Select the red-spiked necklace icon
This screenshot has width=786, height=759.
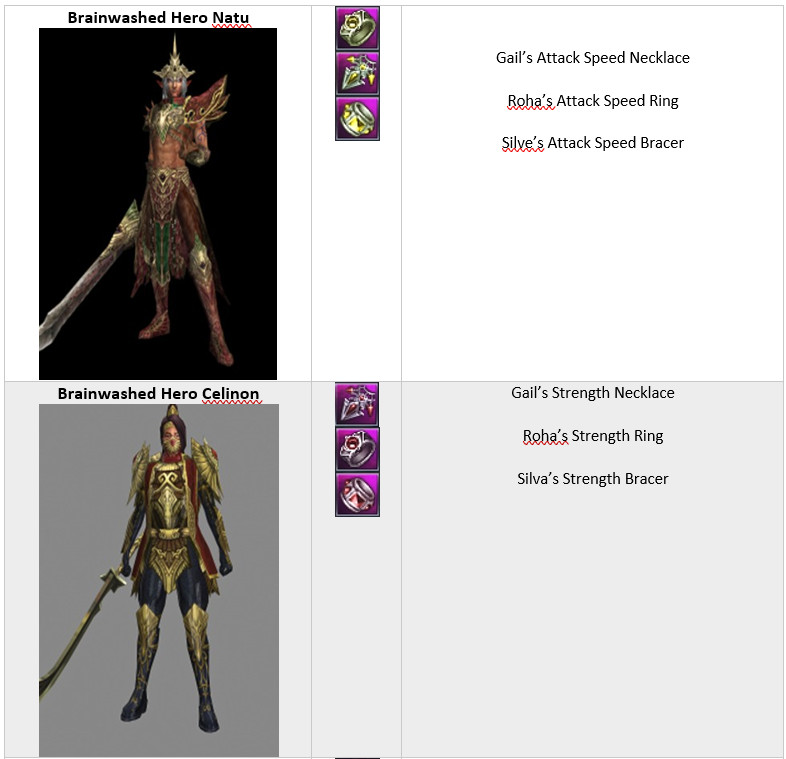click(x=357, y=404)
